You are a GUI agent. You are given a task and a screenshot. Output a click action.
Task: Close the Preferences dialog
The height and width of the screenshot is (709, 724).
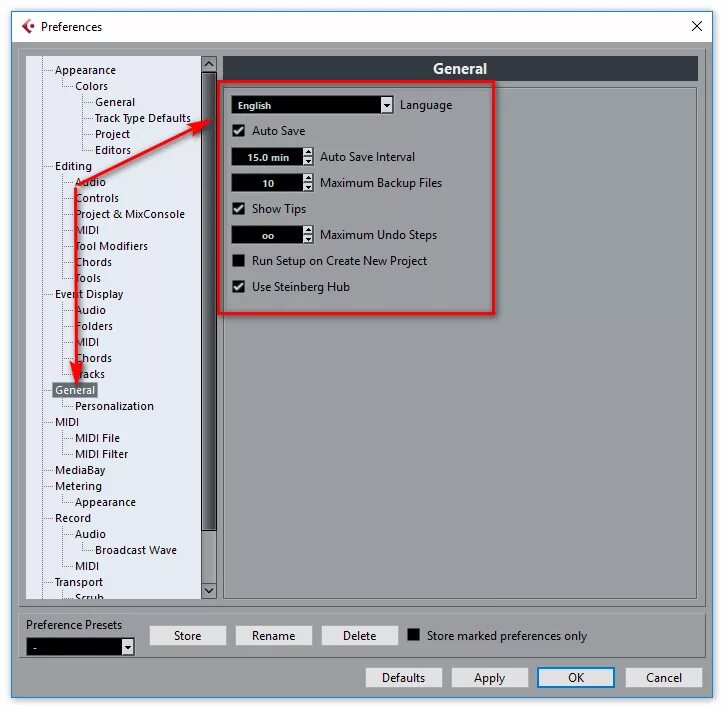pos(697,26)
